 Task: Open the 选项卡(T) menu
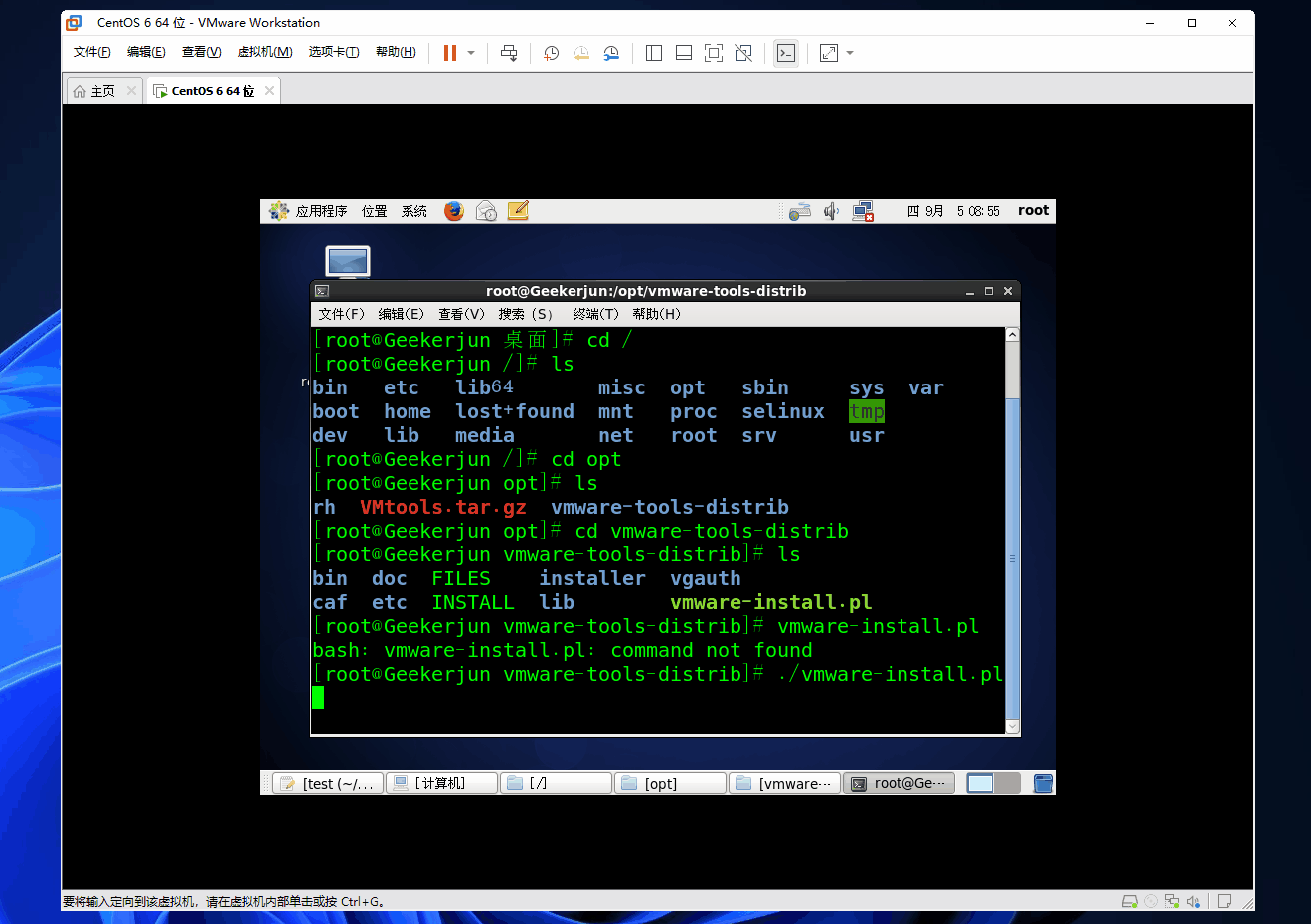(x=334, y=52)
